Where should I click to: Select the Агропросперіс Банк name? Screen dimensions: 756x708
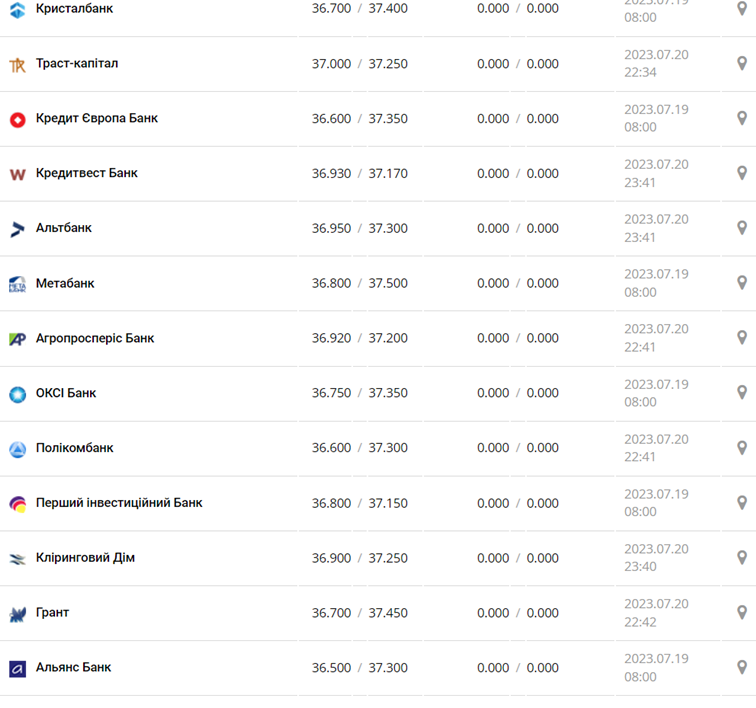(x=95, y=338)
